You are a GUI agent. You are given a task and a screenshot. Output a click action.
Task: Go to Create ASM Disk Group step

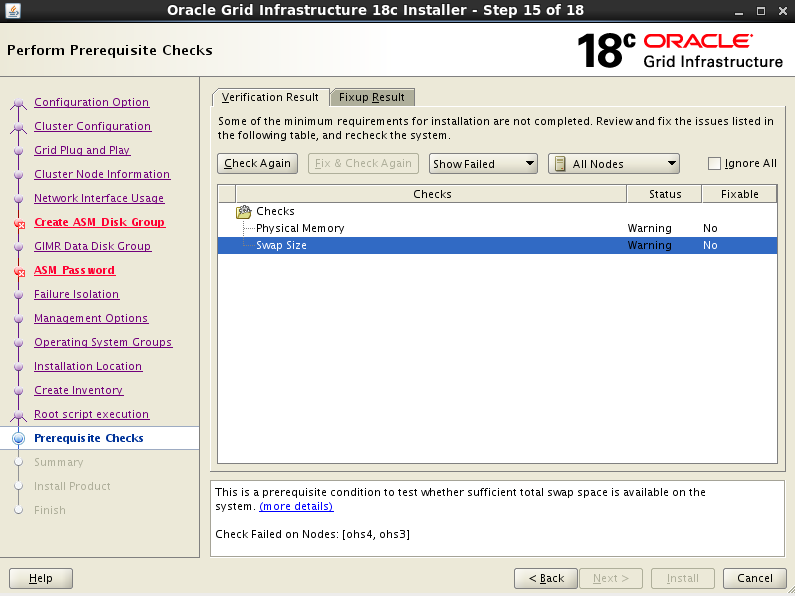(x=100, y=222)
